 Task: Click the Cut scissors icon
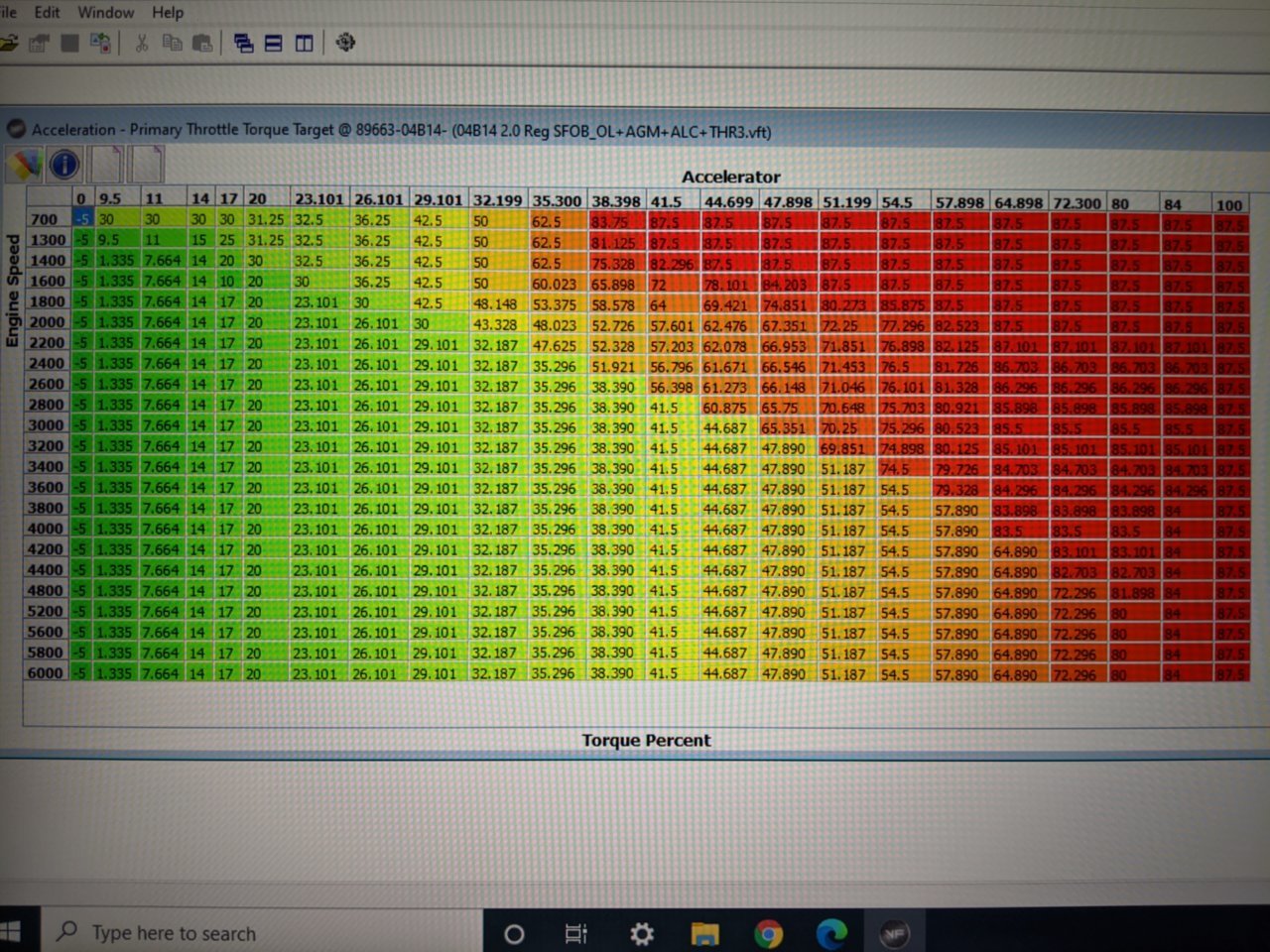coord(142,43)
